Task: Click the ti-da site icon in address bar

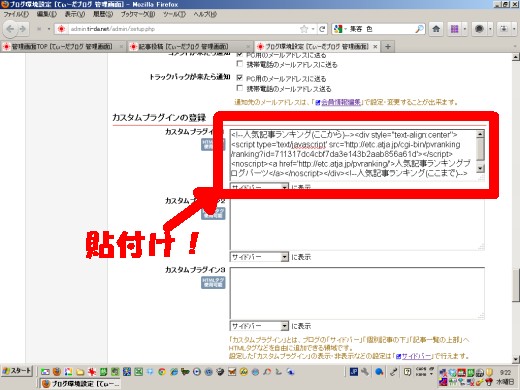Action: click(61, 29)
